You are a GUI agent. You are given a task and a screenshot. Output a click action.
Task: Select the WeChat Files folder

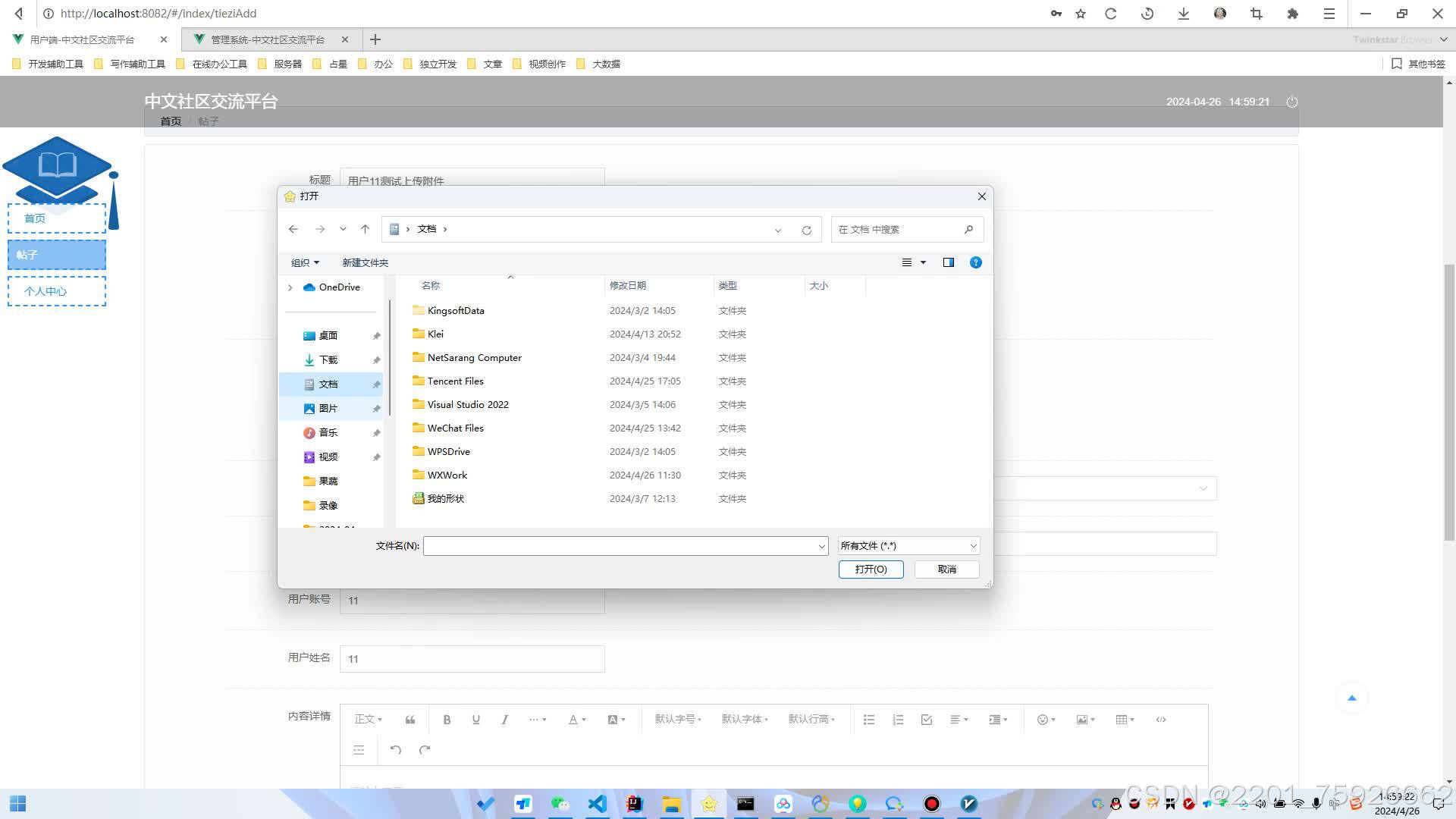455,428
